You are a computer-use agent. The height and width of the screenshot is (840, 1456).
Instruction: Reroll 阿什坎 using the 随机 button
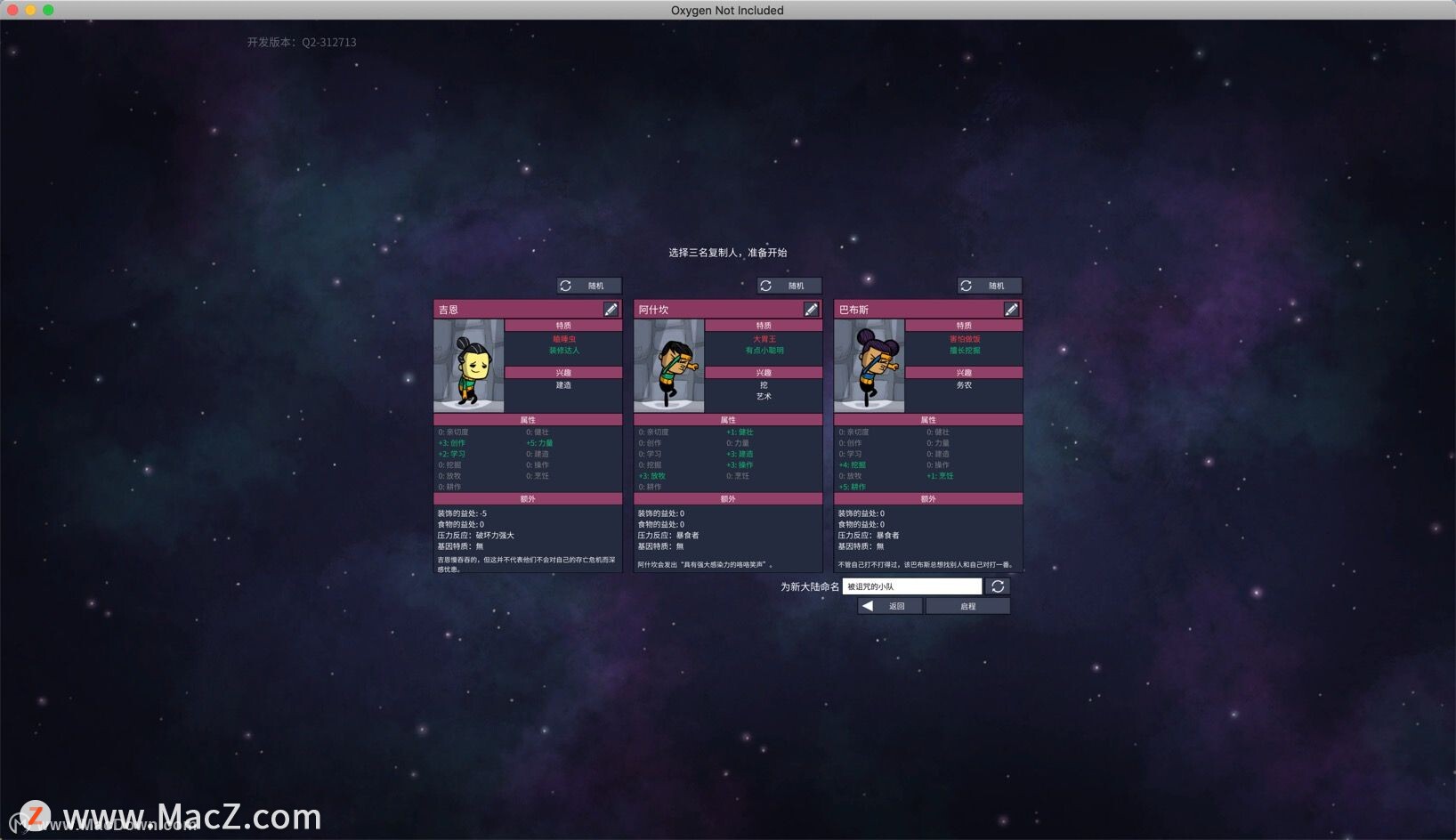(789, 286)
